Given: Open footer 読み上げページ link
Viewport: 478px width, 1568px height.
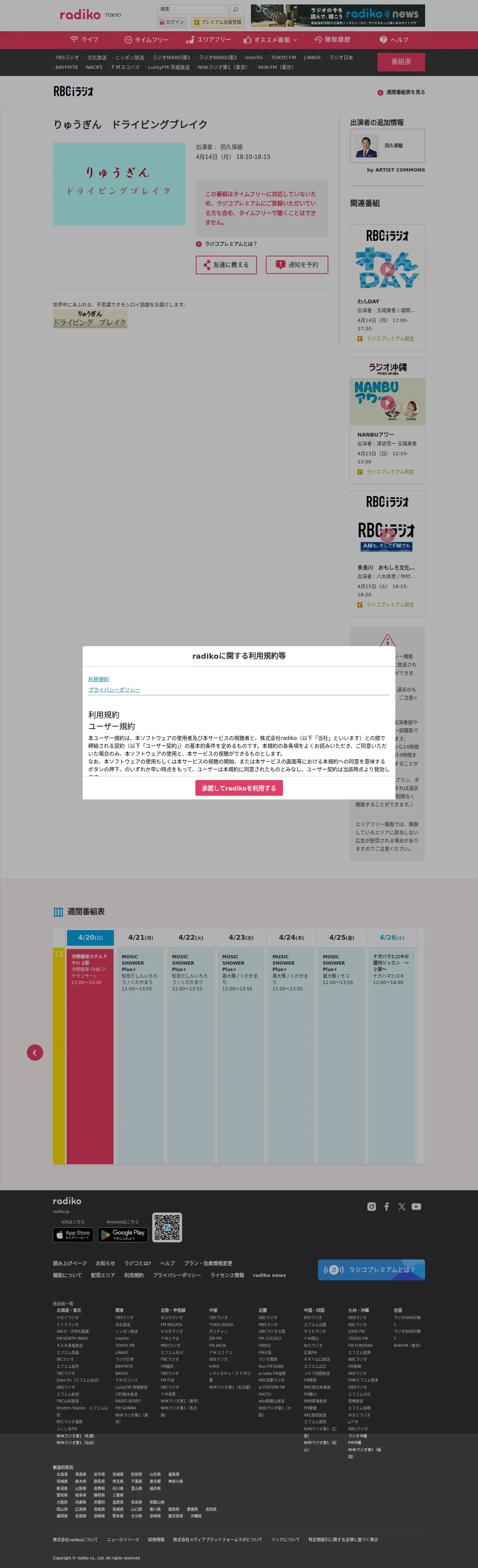Looking at the screenshot, I should click(69, 1264).
